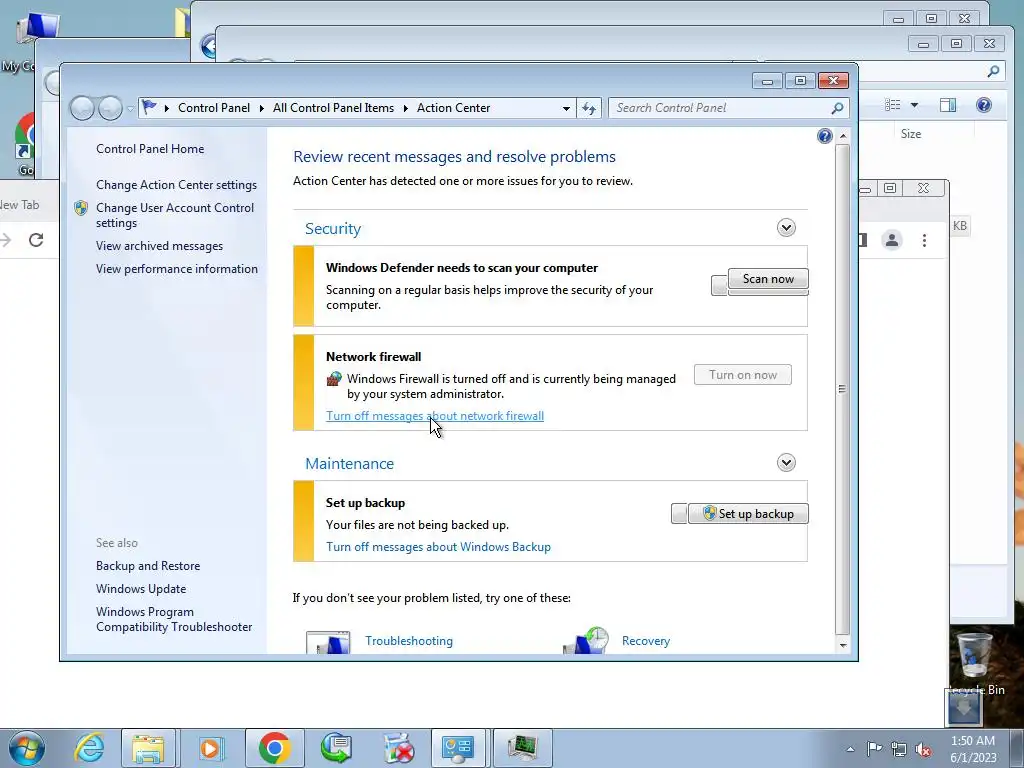Open Windows Update link
This screenshot has width=1024, height=768.
[141, 588]
